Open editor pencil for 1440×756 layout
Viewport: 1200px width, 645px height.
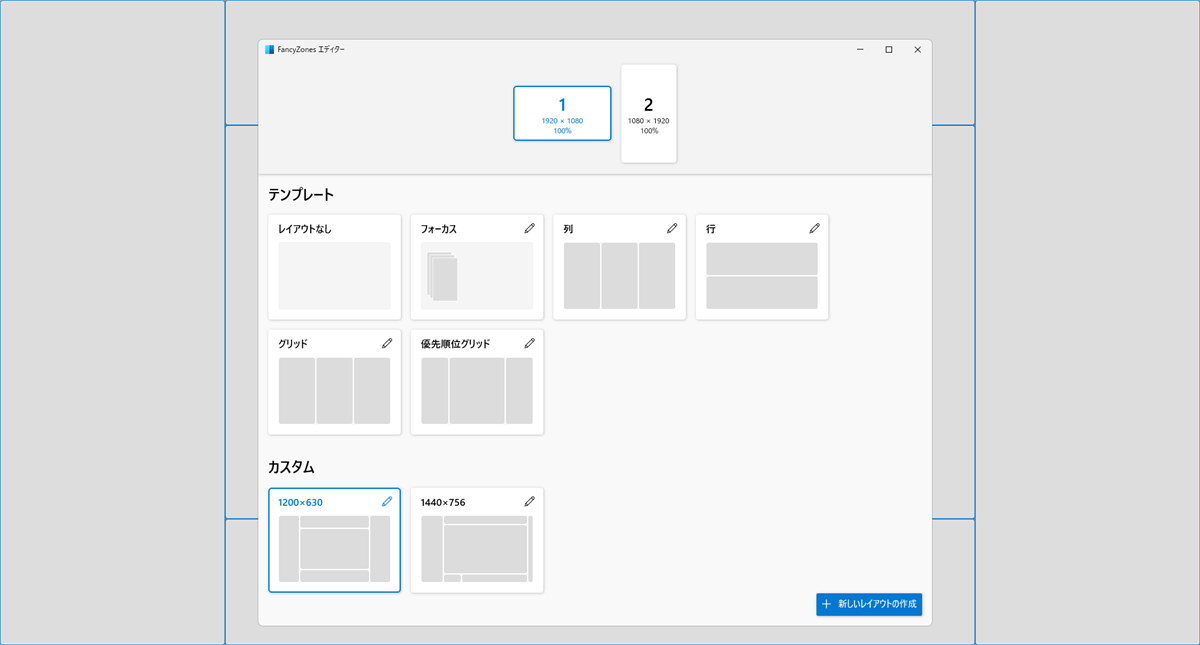tap(529, 502)
